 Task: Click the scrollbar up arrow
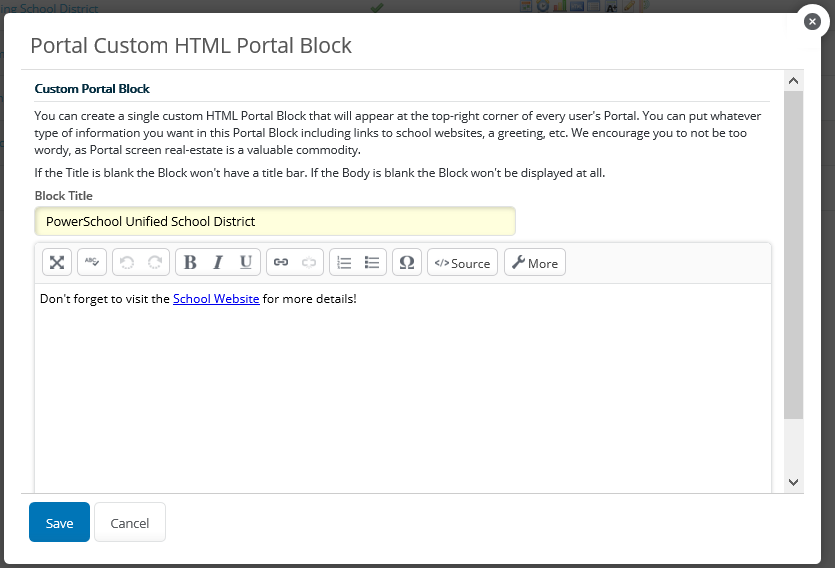[793, 81]
